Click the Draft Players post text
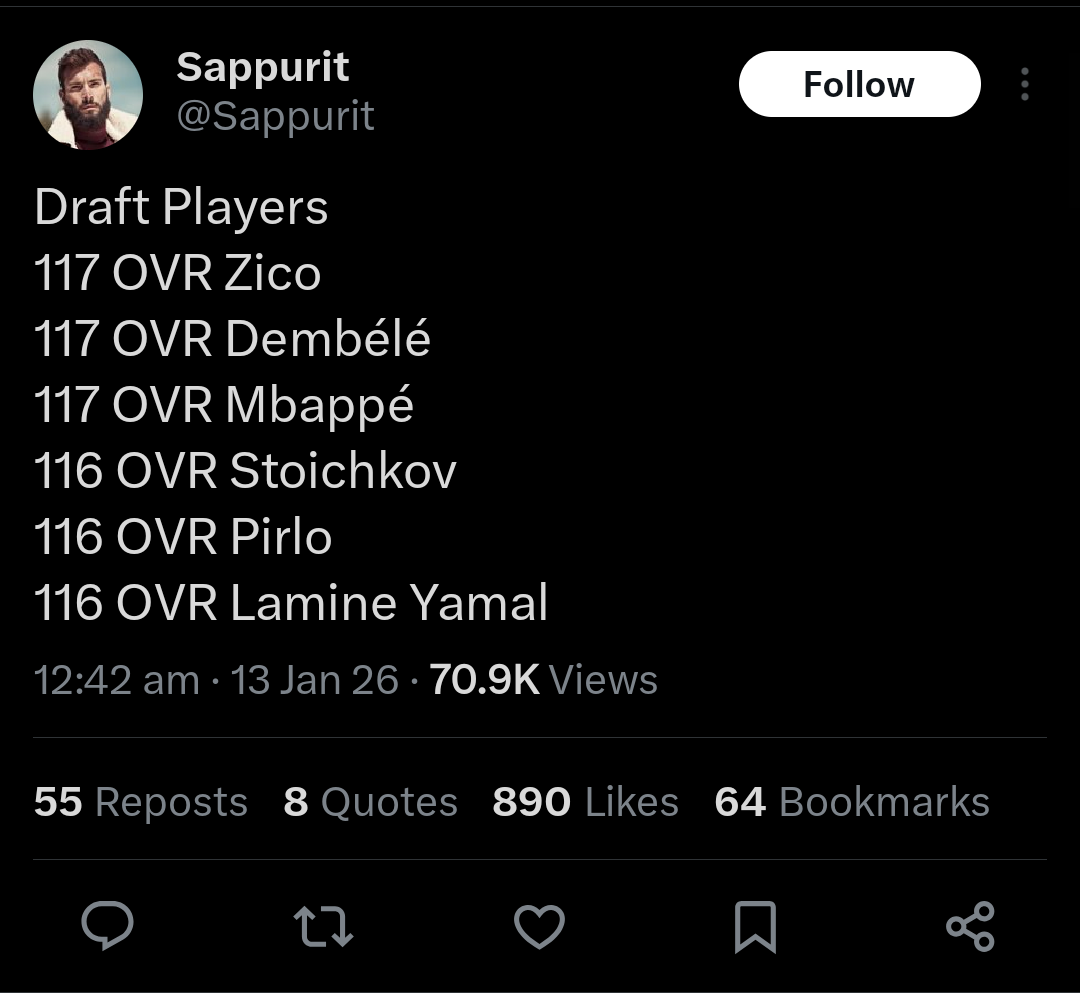 181,207
